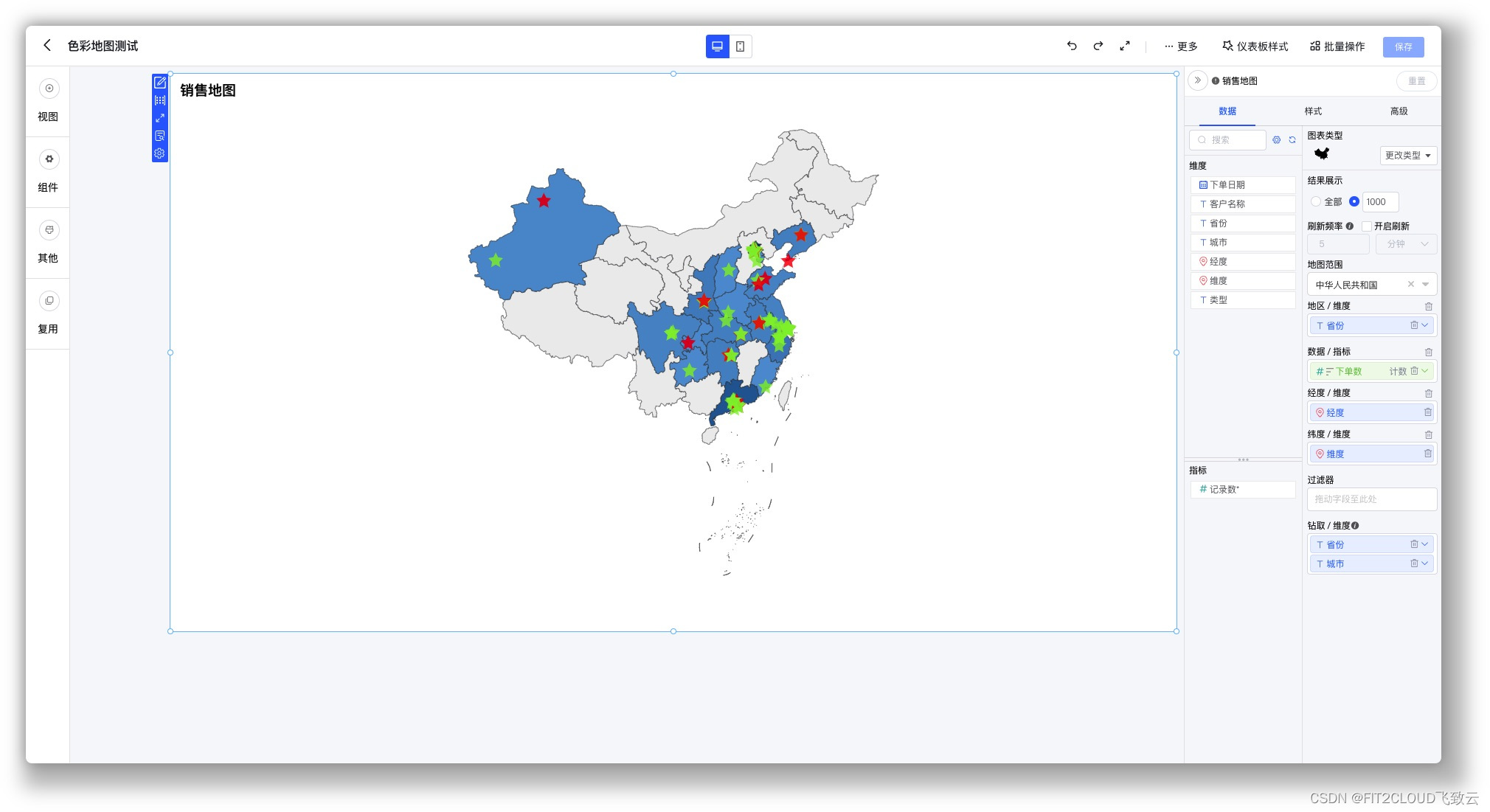Select the 1000 results radio button
The height and width of the screenshot is (812, 1490).
click(x=1354, y=201)
